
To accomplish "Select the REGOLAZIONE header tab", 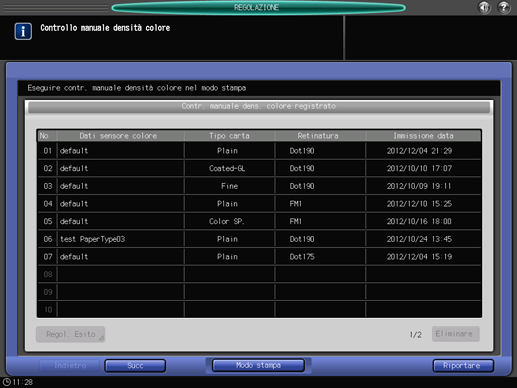I will click(x=258, y=7).
